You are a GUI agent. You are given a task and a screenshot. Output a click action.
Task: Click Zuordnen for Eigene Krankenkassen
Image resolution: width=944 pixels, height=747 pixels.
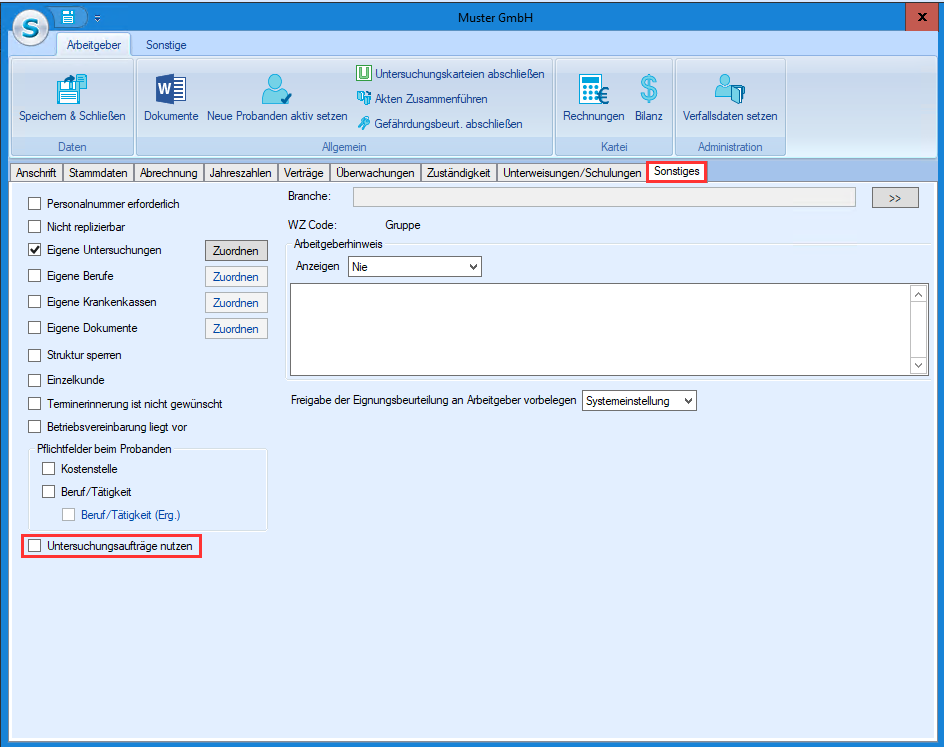[236, 303]
